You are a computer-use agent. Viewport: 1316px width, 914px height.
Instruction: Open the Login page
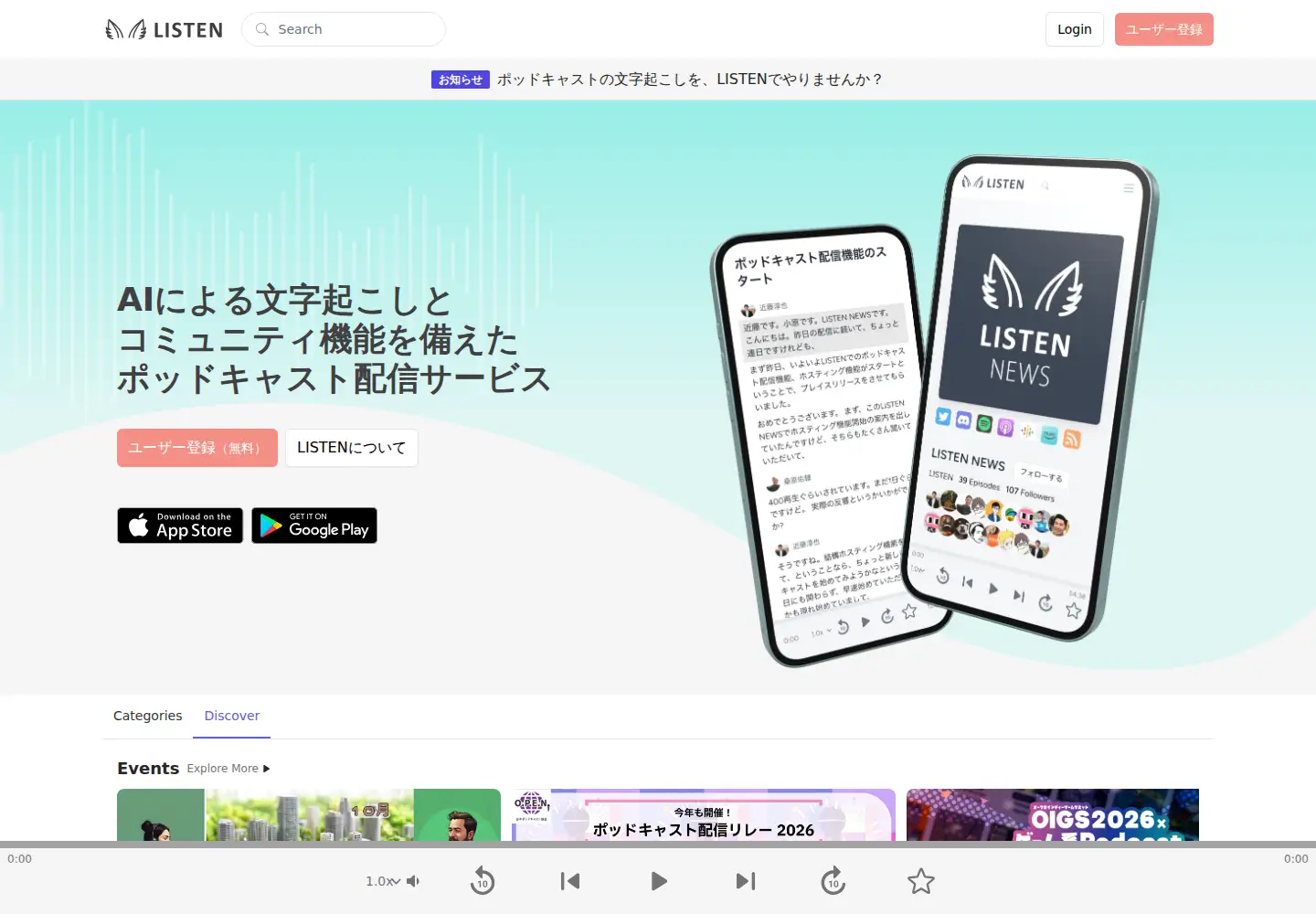pyautogui.click(x=1075, y=29)
